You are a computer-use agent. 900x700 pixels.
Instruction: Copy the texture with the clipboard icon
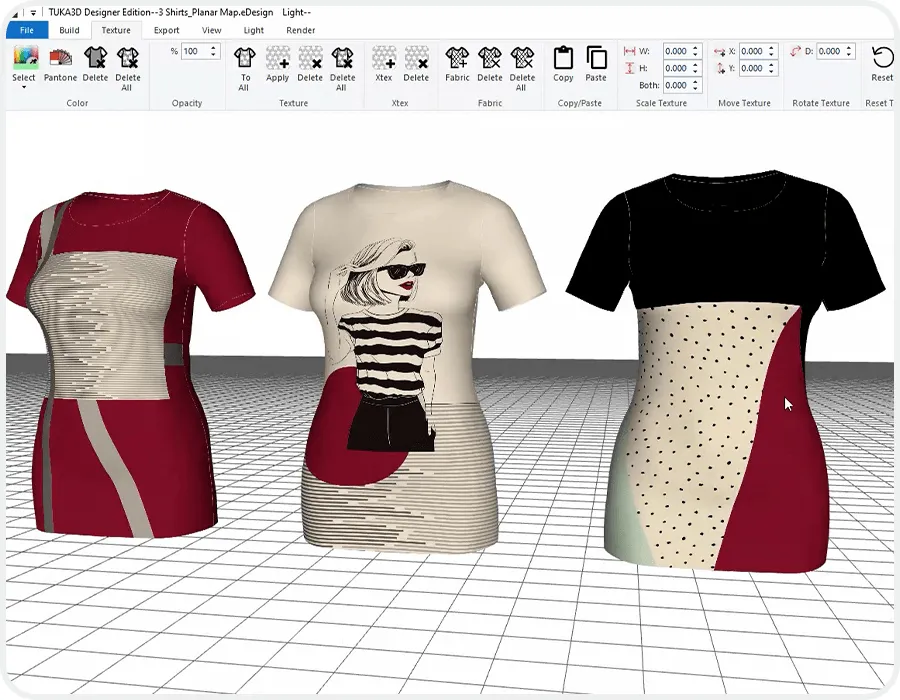[x=563, y=64]
